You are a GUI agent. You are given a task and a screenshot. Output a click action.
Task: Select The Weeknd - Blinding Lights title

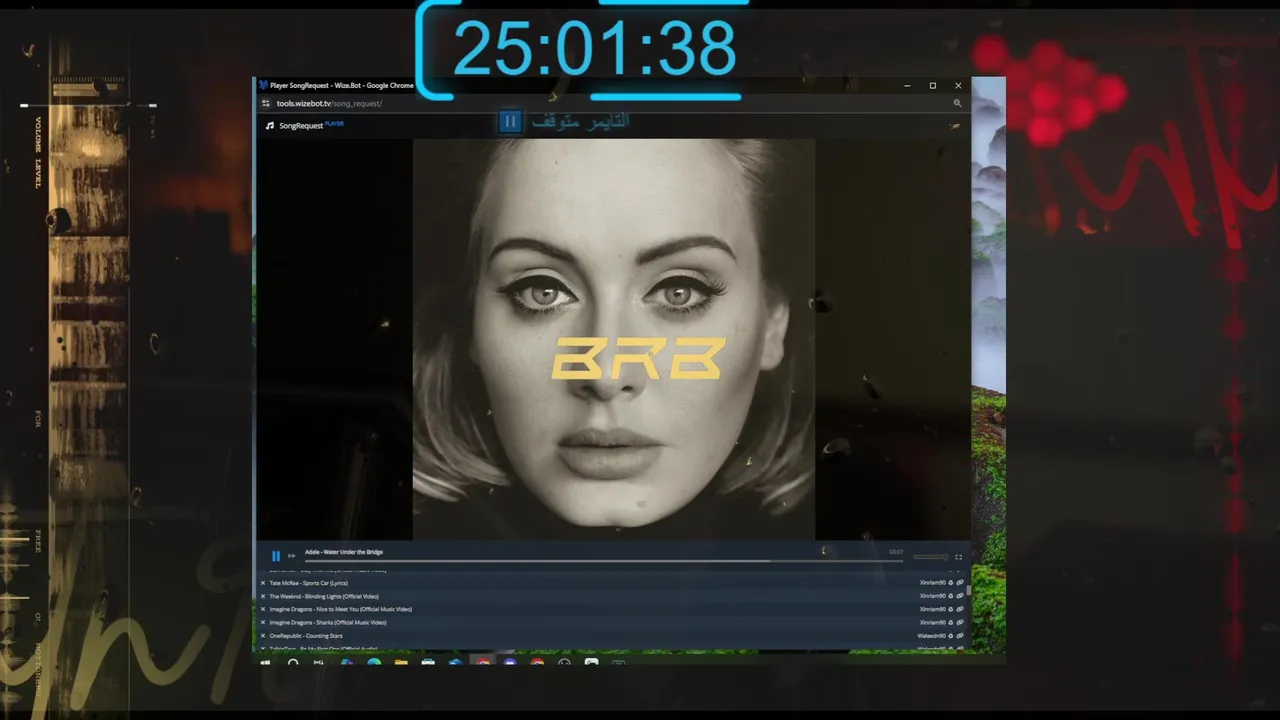pyautogui.click(x=324, y=596)
